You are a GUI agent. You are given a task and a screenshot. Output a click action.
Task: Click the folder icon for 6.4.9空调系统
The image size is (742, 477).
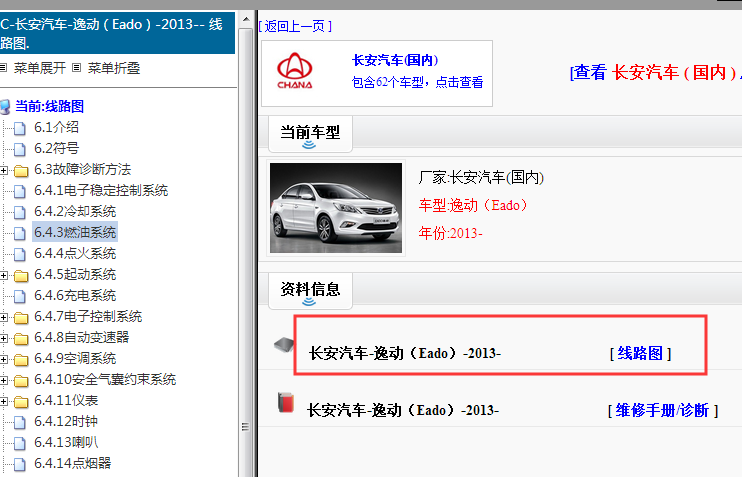21,360
